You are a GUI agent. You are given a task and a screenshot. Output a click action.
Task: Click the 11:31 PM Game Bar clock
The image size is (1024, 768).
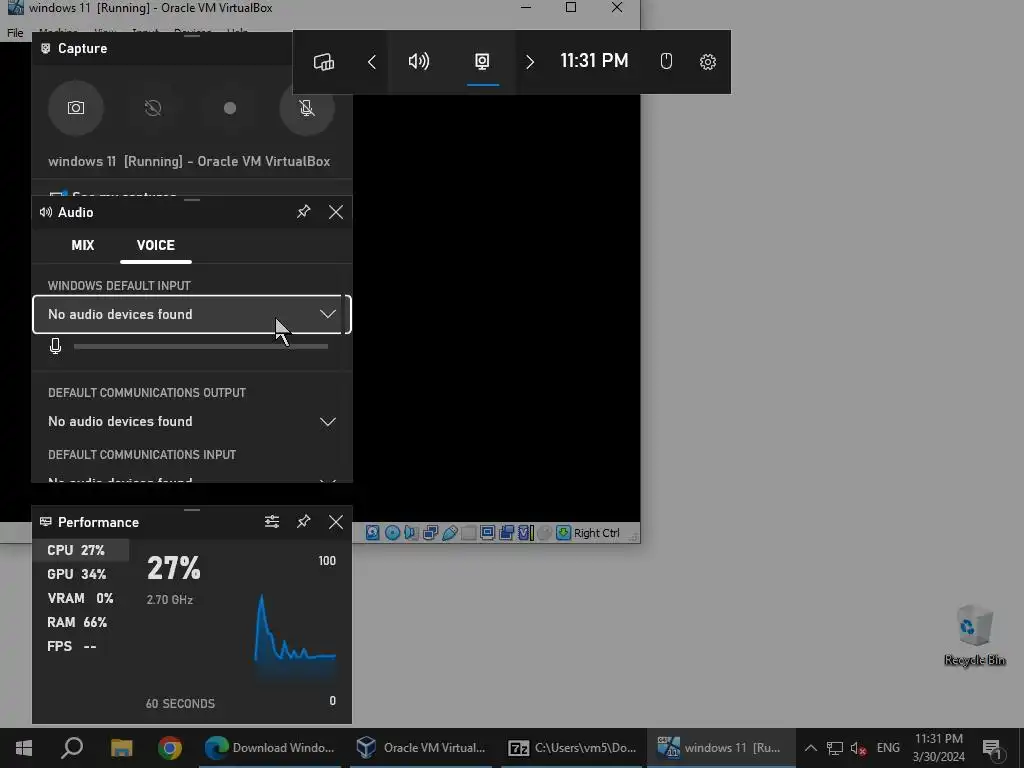pos(594,61)
